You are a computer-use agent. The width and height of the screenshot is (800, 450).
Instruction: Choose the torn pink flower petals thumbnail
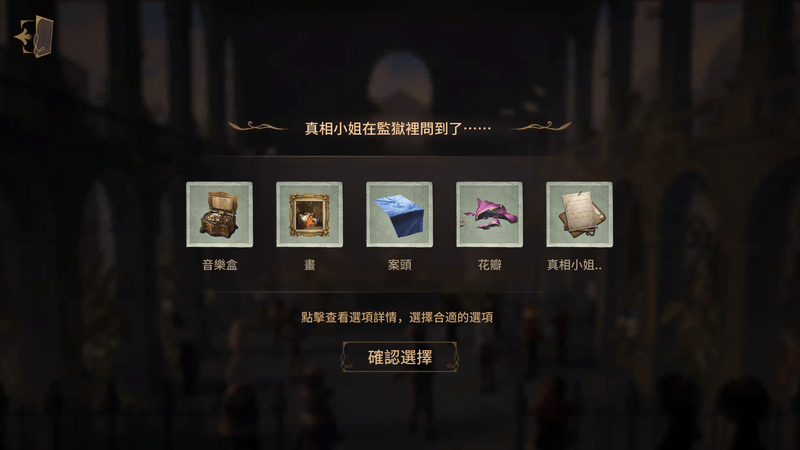489,214
